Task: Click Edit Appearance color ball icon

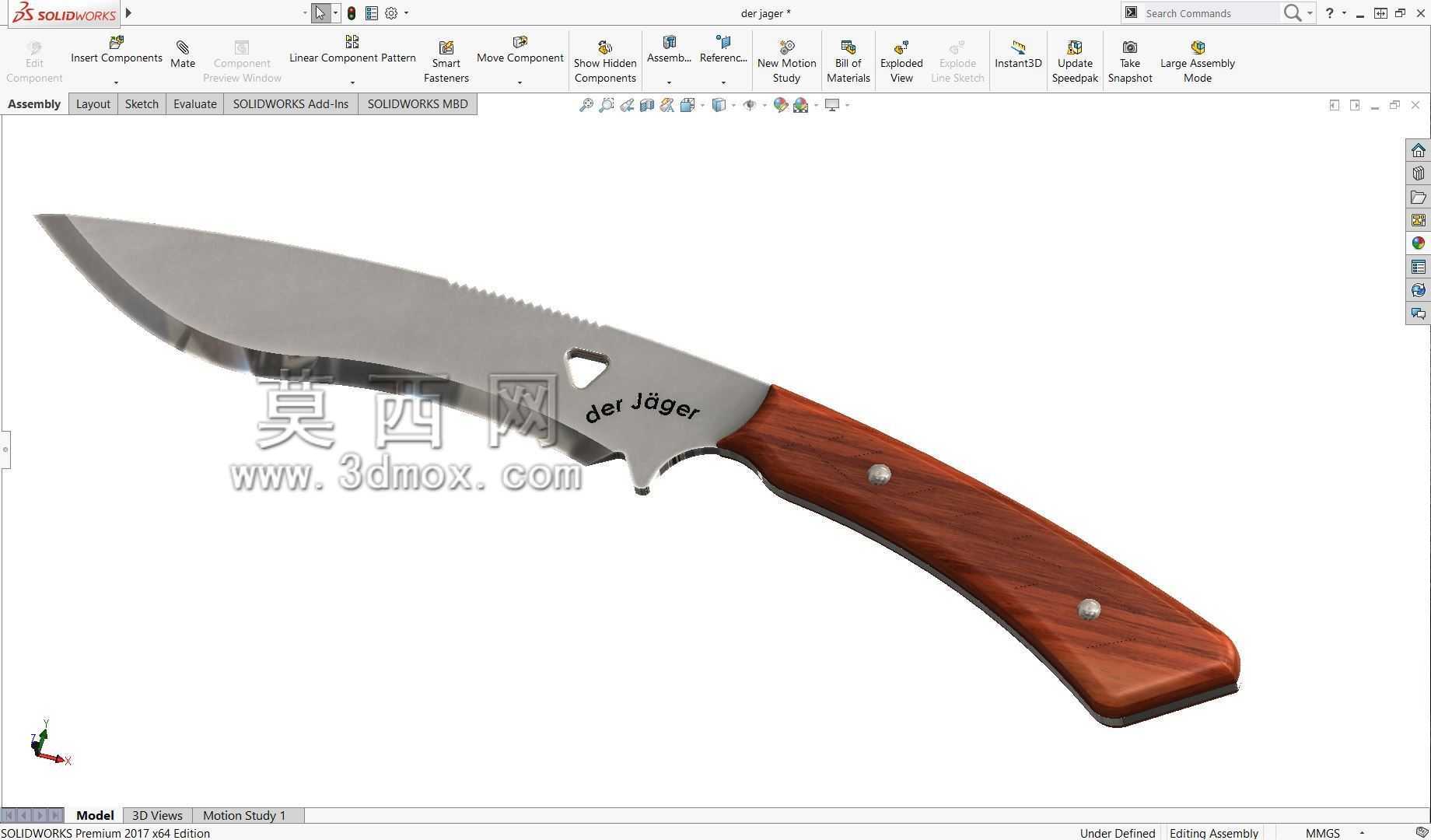Action: point(780,105)
